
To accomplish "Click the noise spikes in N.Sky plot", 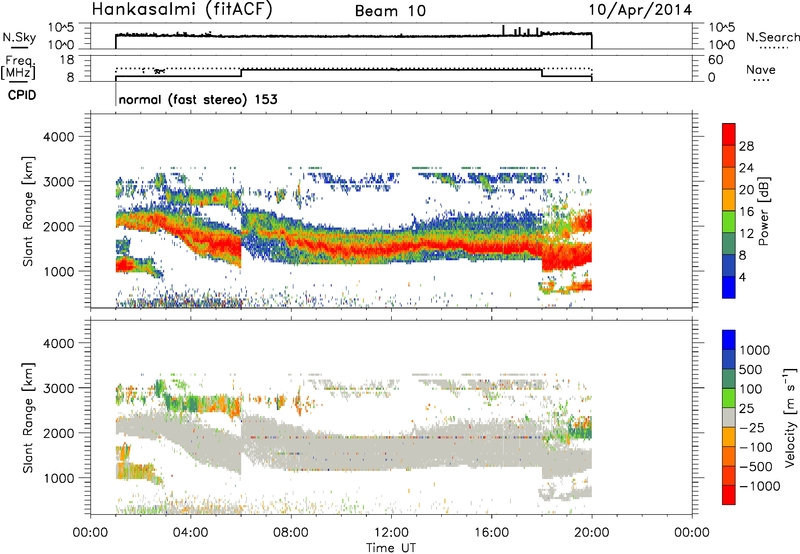I will click(521, 31).
